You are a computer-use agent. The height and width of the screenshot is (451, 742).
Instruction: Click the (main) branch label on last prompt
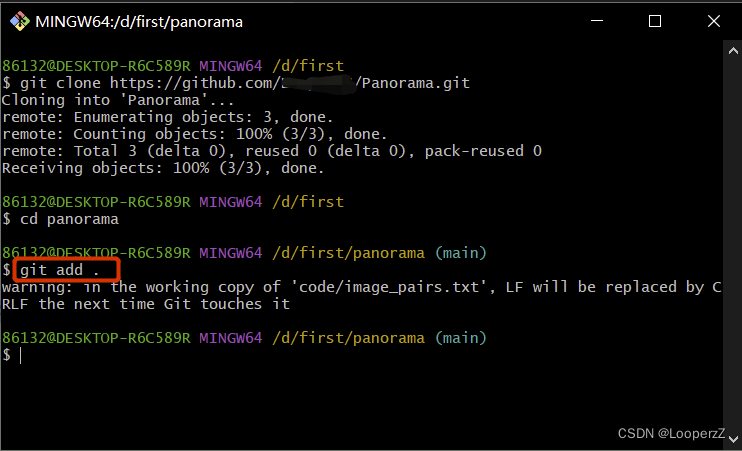pos(460,338)
